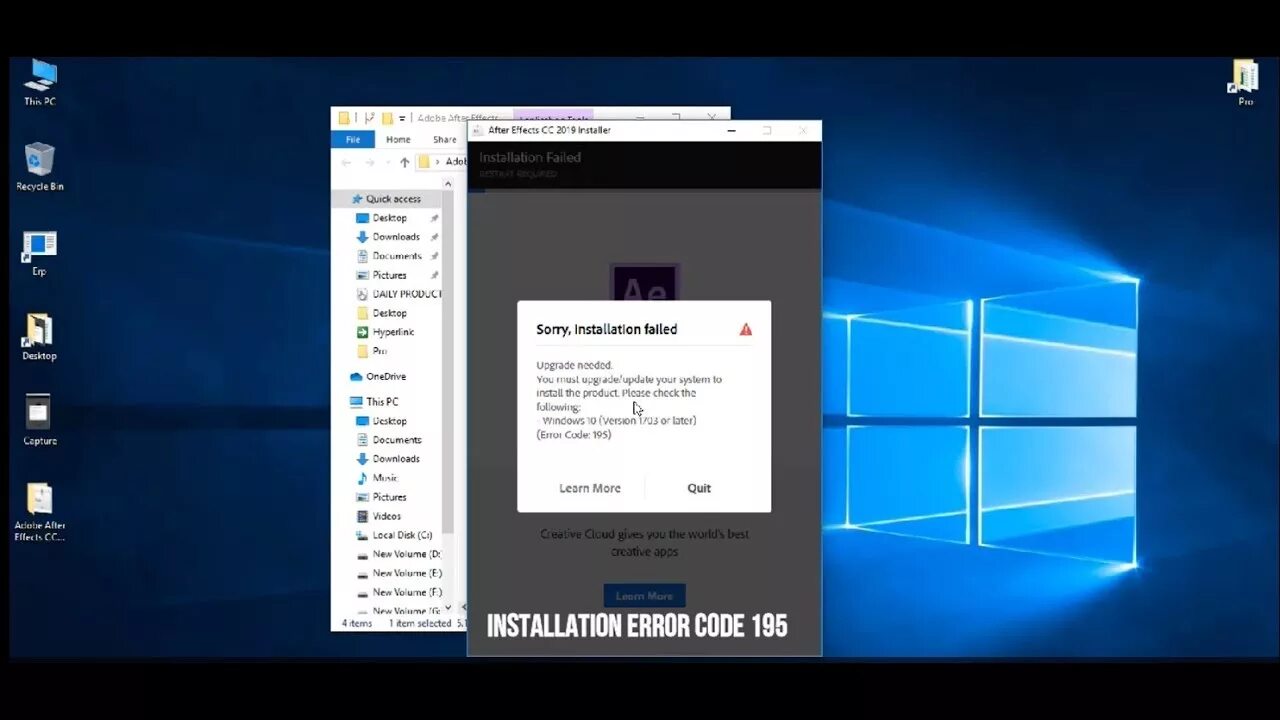Click the pin icon beside Pictures
This screenshot has height=720, width=1280.
[434, 275]
